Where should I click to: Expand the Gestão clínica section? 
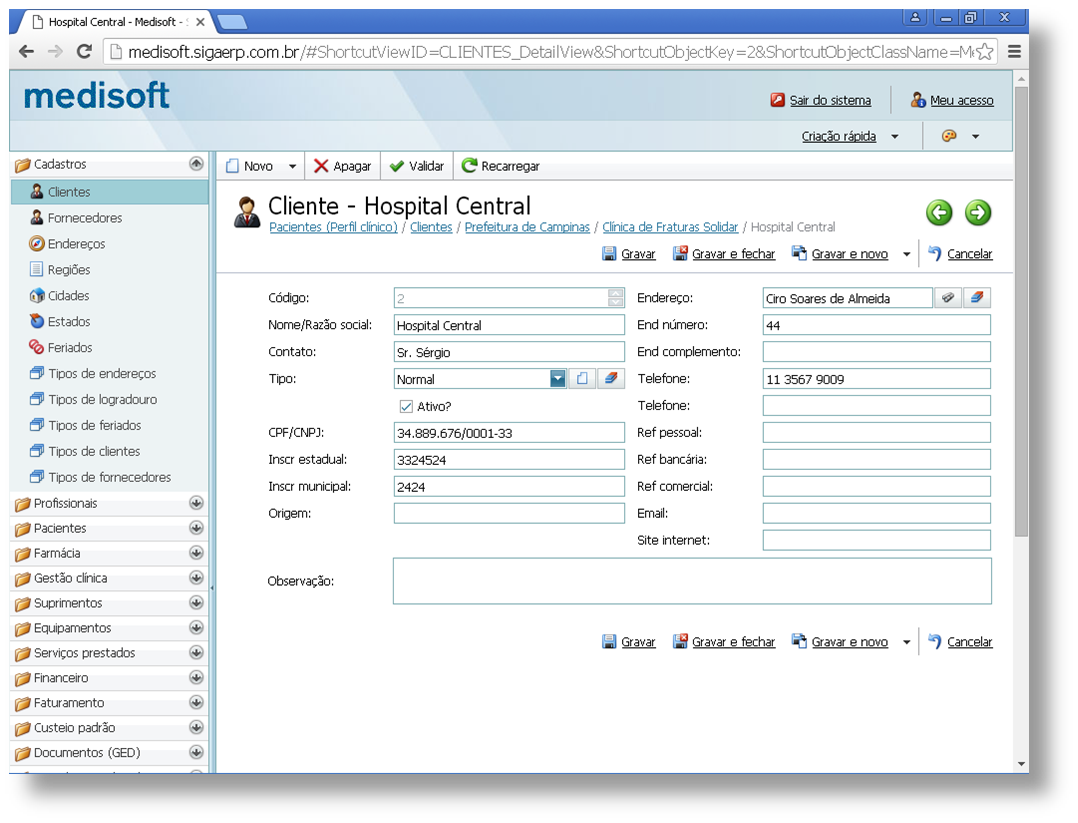pyautogui.click(x=196, y=578)
